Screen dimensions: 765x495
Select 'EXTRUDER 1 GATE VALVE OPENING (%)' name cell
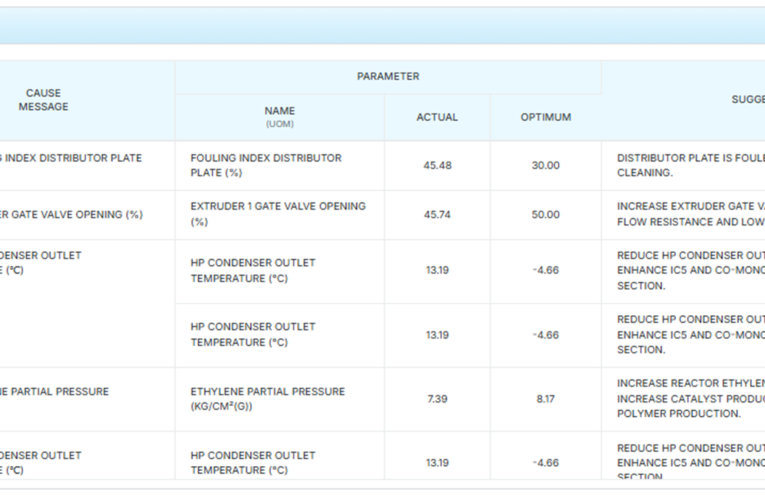(278, 214)
